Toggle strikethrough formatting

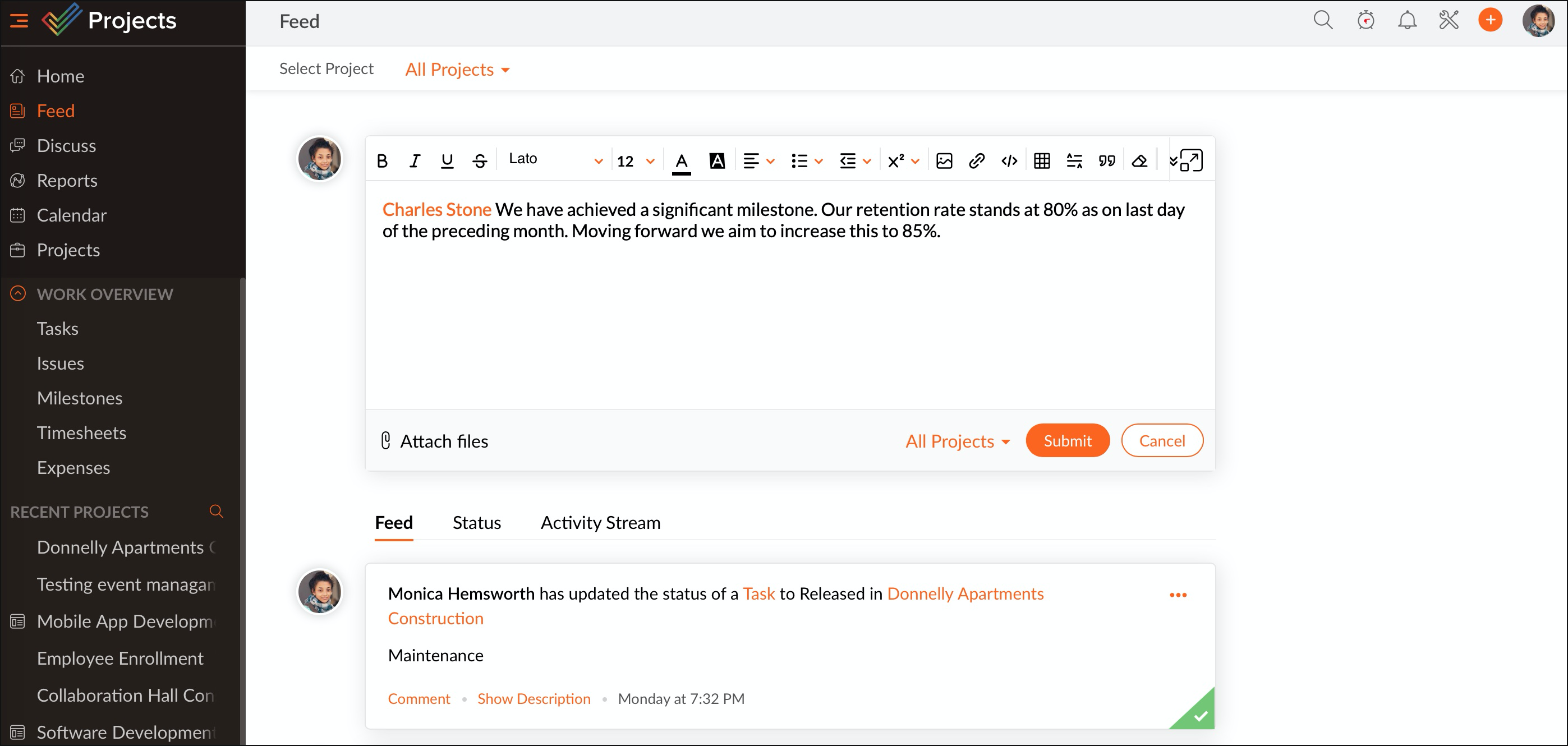point(480,160)
